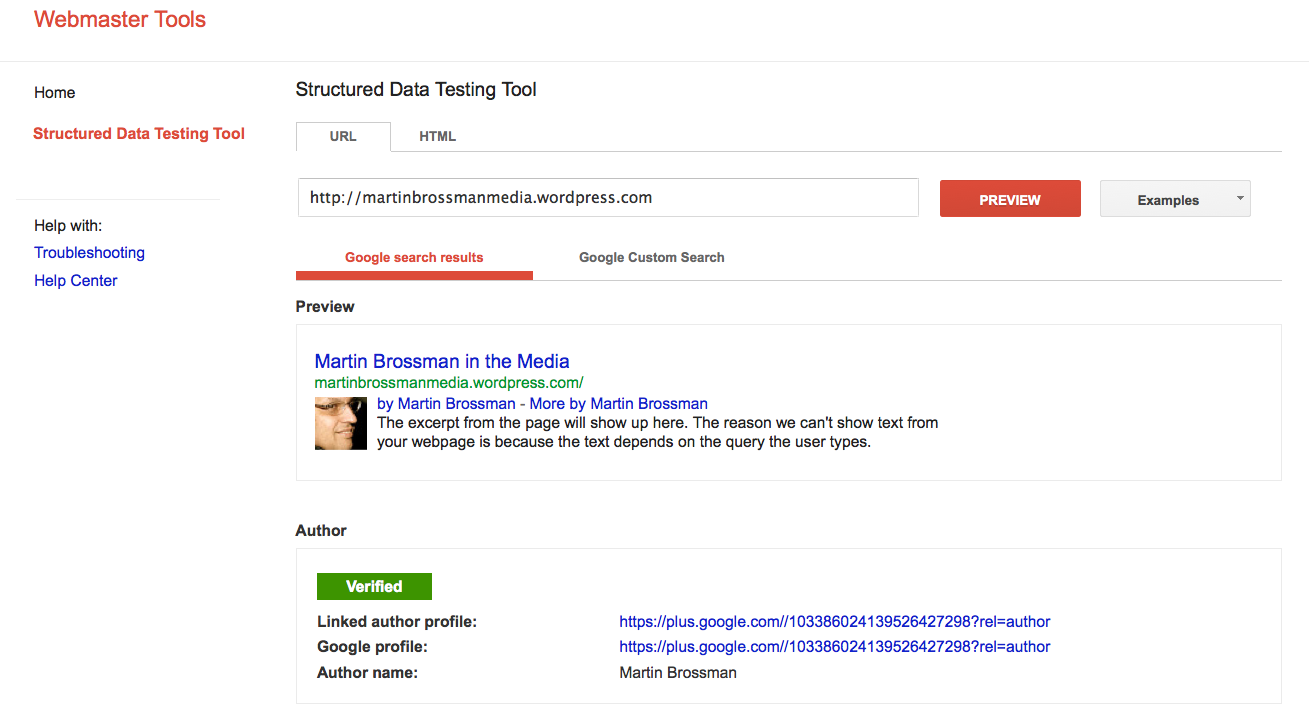Expand the Examples dropdown
Viewport: 1309px width, 721px height.
1175,199
